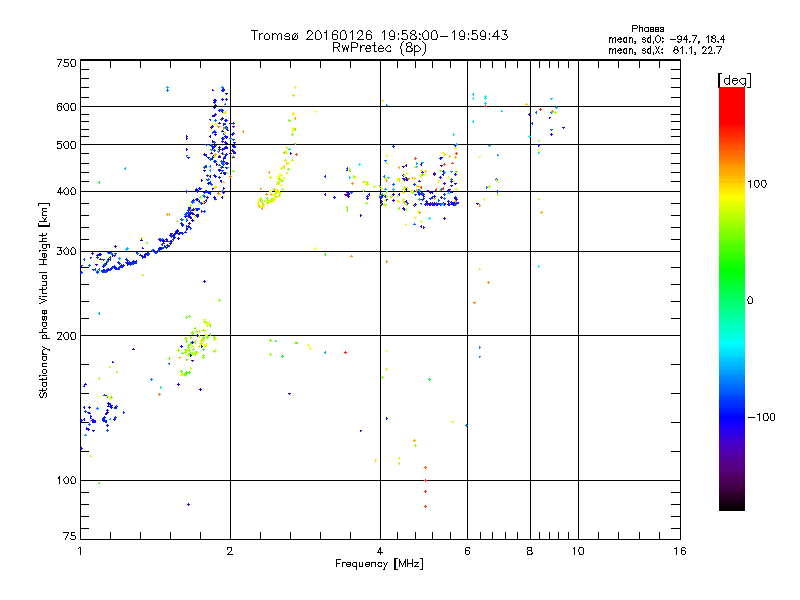
Task: Pick the black bottom of the phase colorbar
Action: [x=732, y=503]
